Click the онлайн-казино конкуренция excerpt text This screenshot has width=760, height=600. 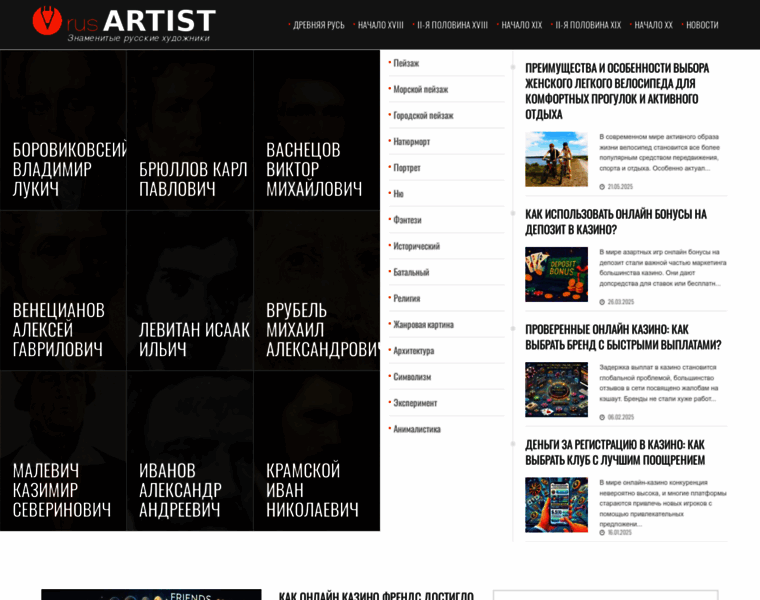pos(663,503)
